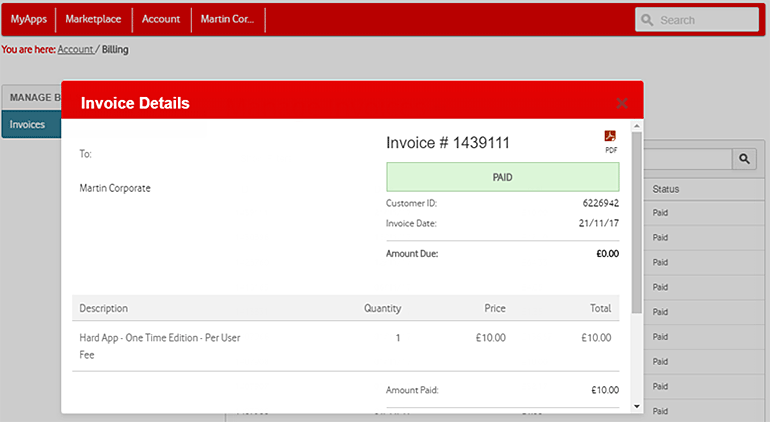Select the Invoice # 1439111 heading

(x=448, y=143)
